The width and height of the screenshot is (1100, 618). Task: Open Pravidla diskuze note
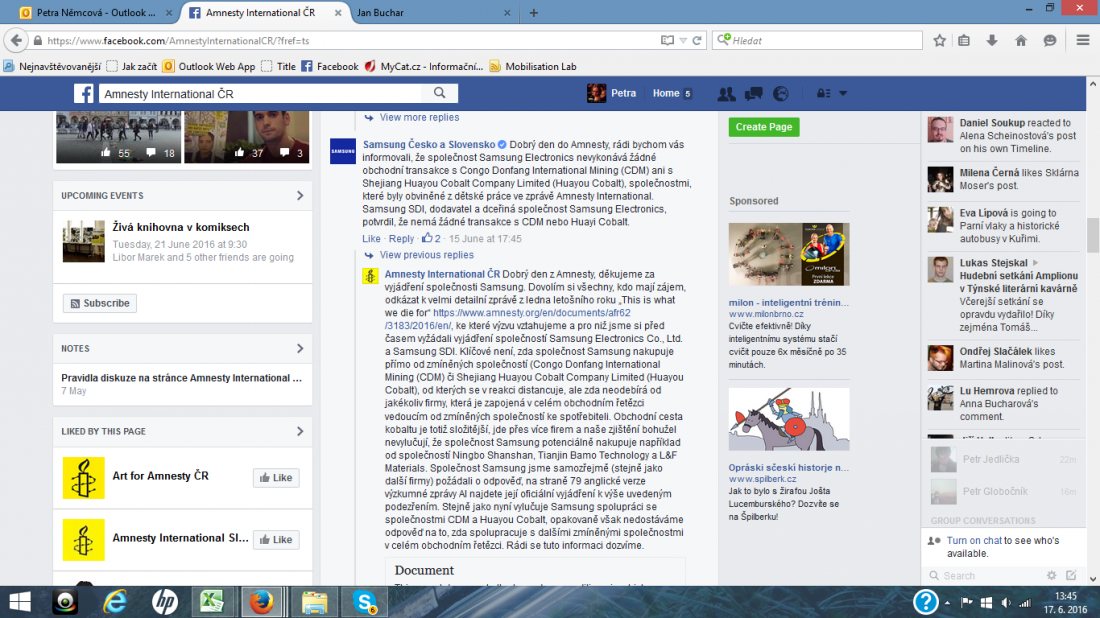(182, 378)
